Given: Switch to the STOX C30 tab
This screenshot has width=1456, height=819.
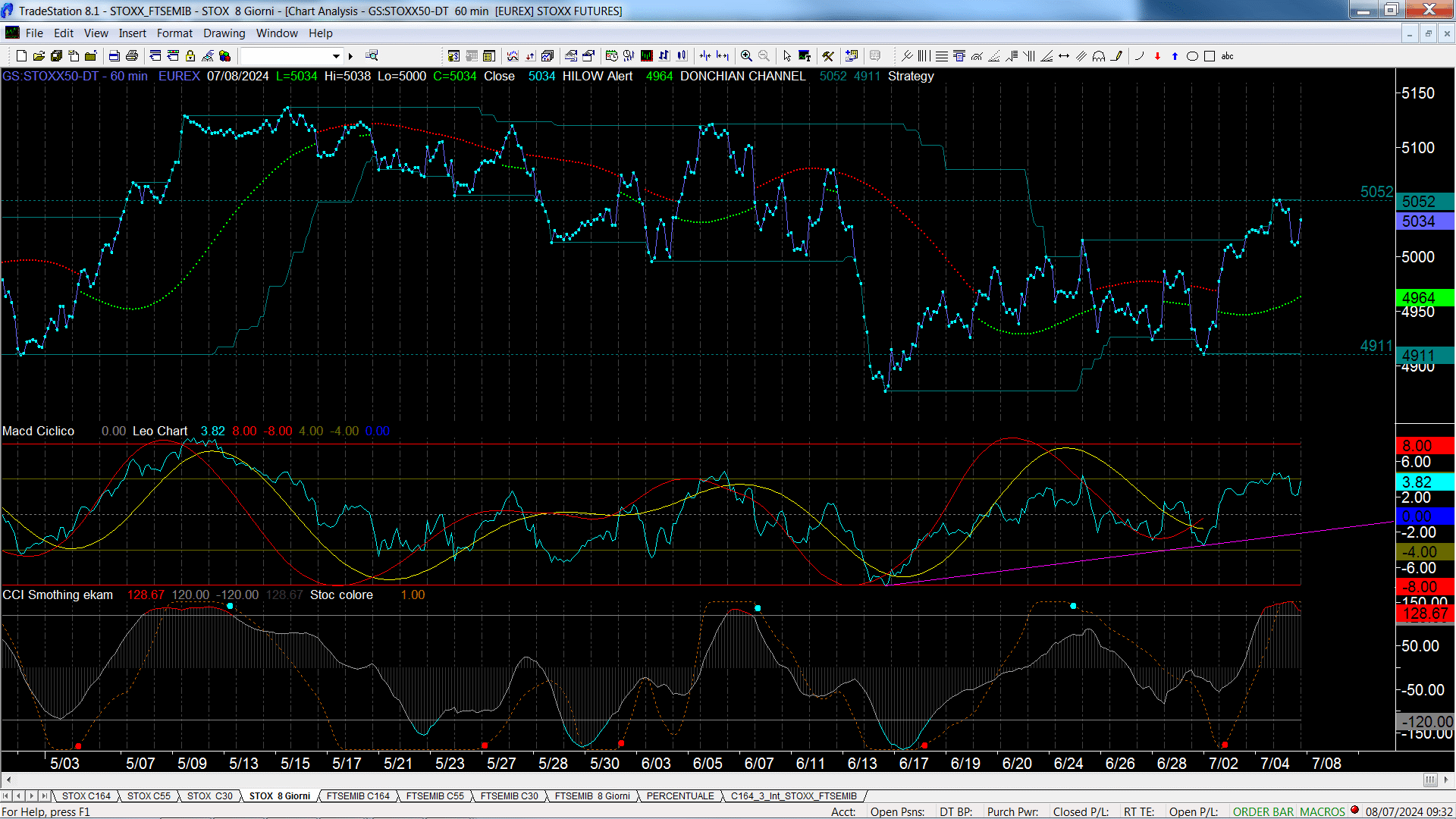Looking at the screenshot, I should (x=209, y=795).
